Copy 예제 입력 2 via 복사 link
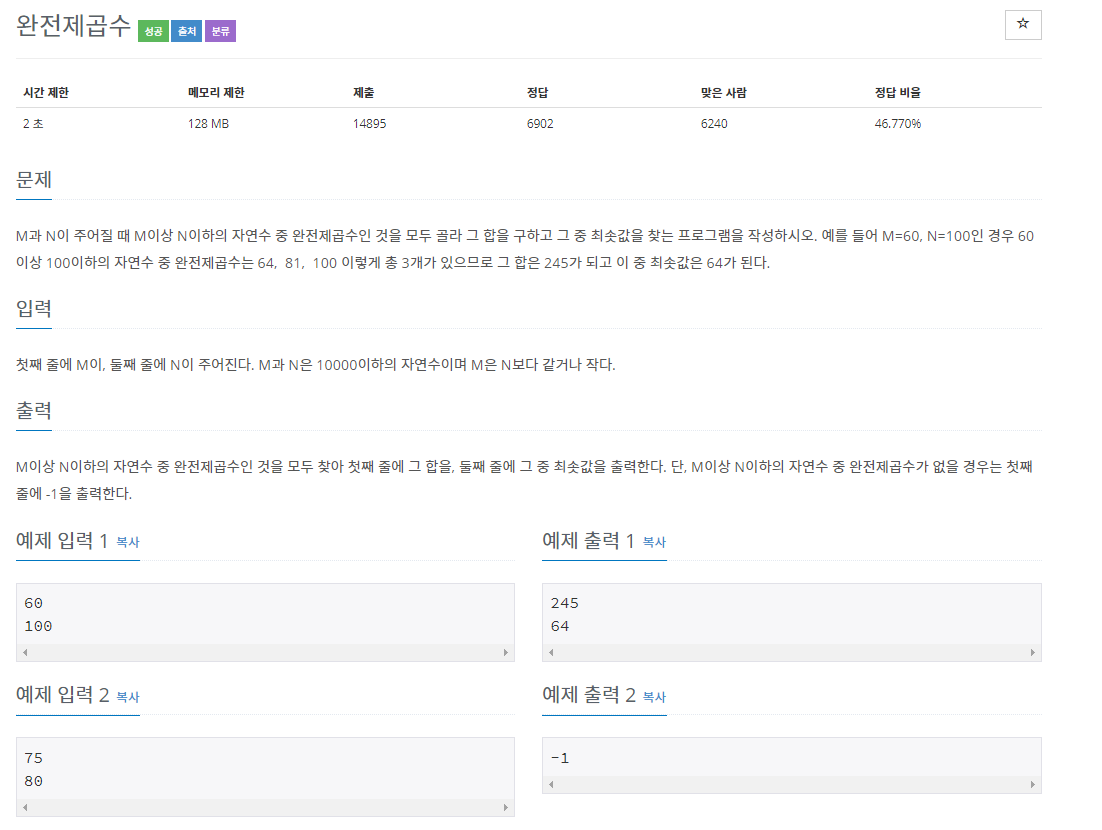The height and width of the screenshot is (830, 1102). click(x=128, y=696)
